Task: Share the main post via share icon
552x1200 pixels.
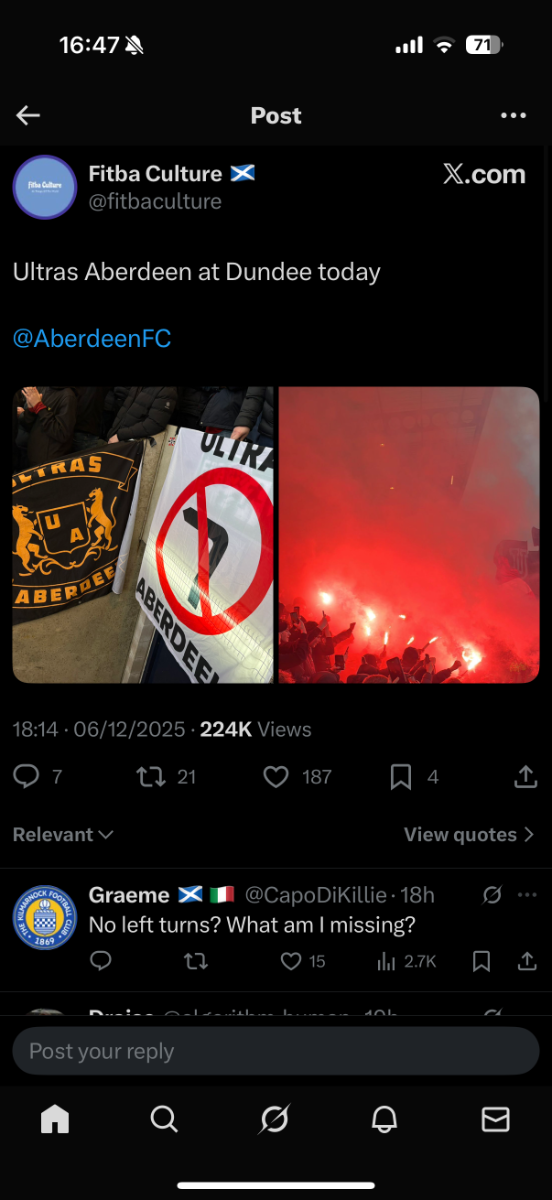Action: (525, 777)
